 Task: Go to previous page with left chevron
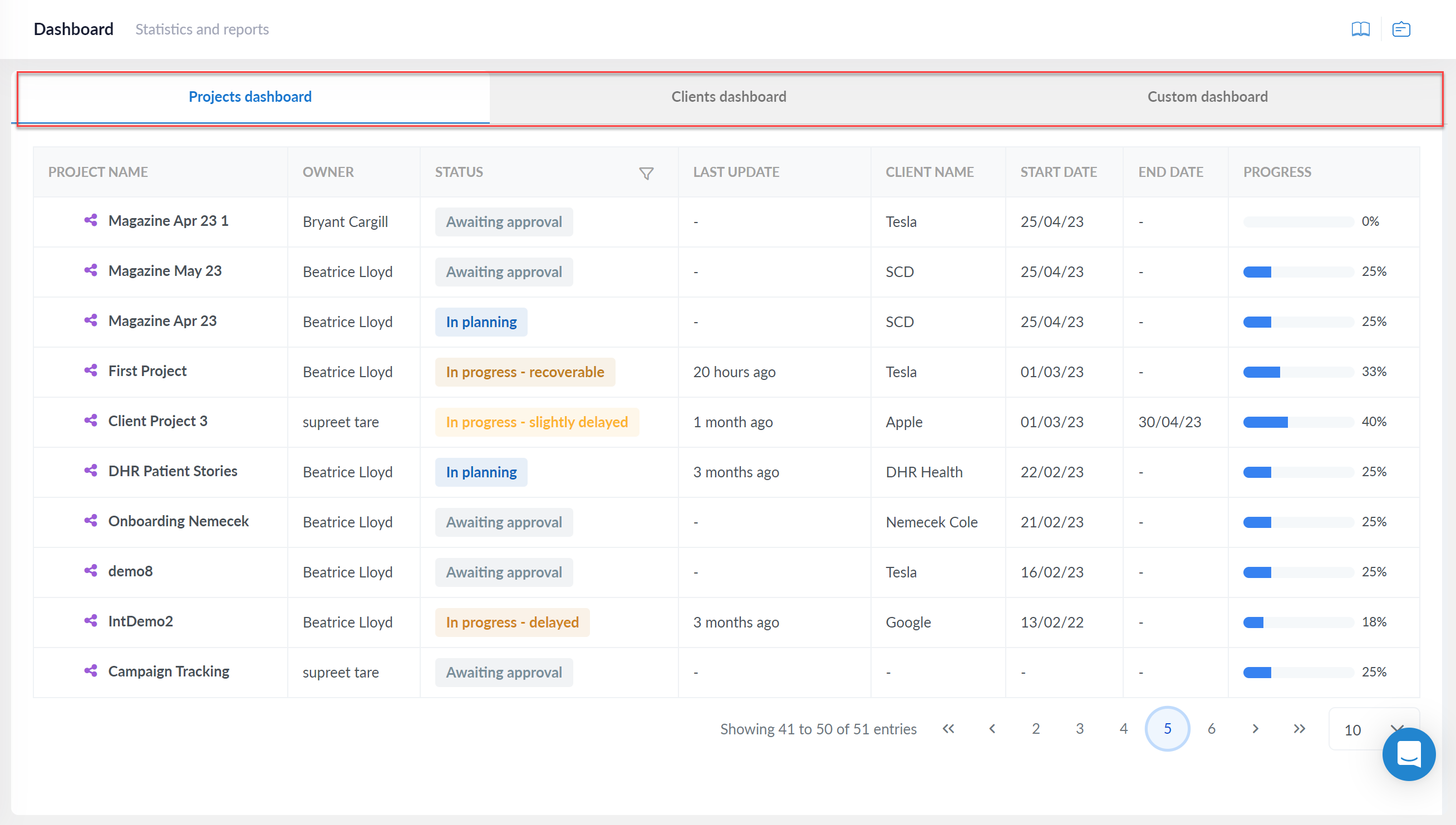[x=992, y=729]
